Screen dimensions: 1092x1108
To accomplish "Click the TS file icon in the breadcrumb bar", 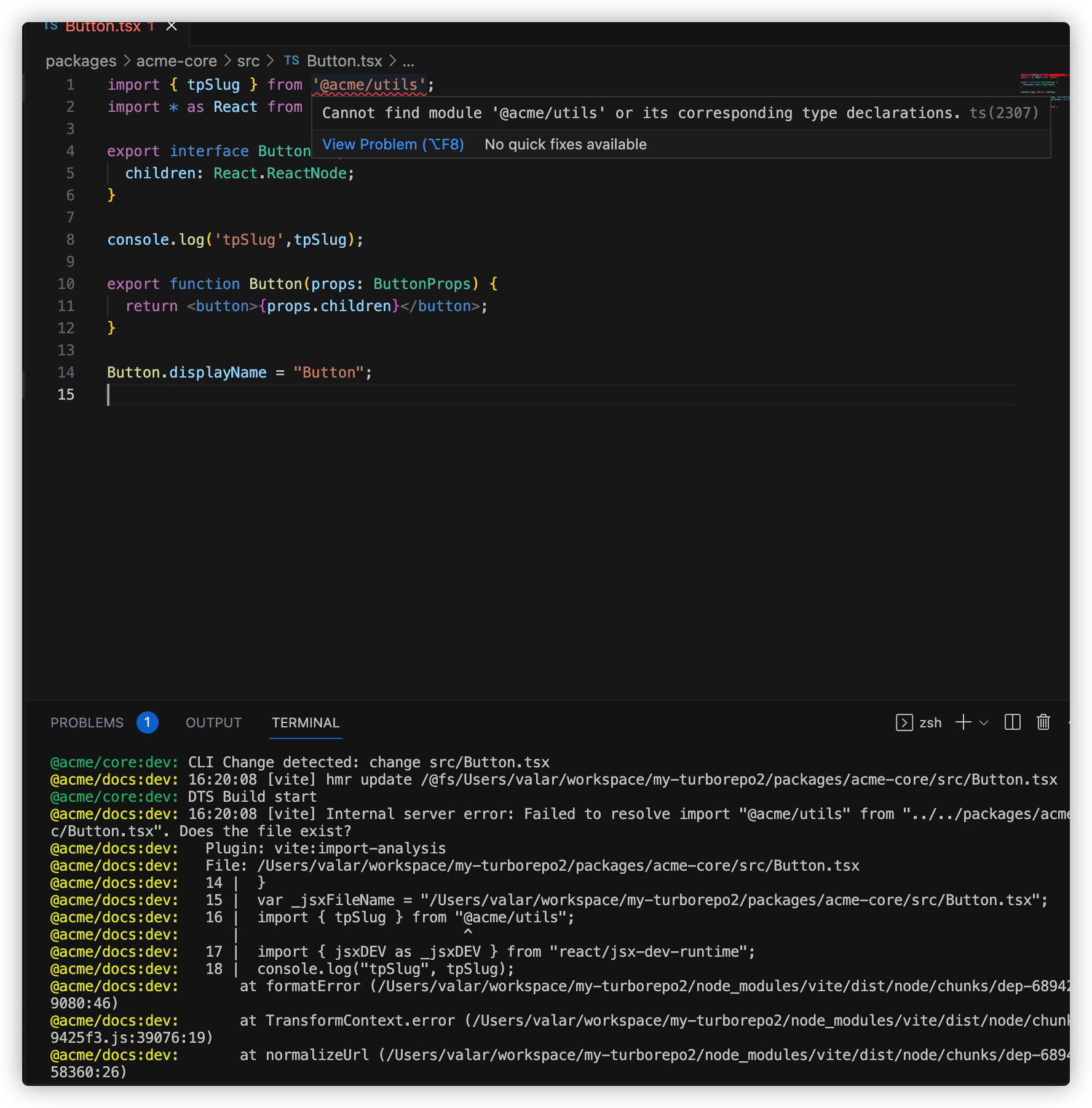I will (292, 60).
